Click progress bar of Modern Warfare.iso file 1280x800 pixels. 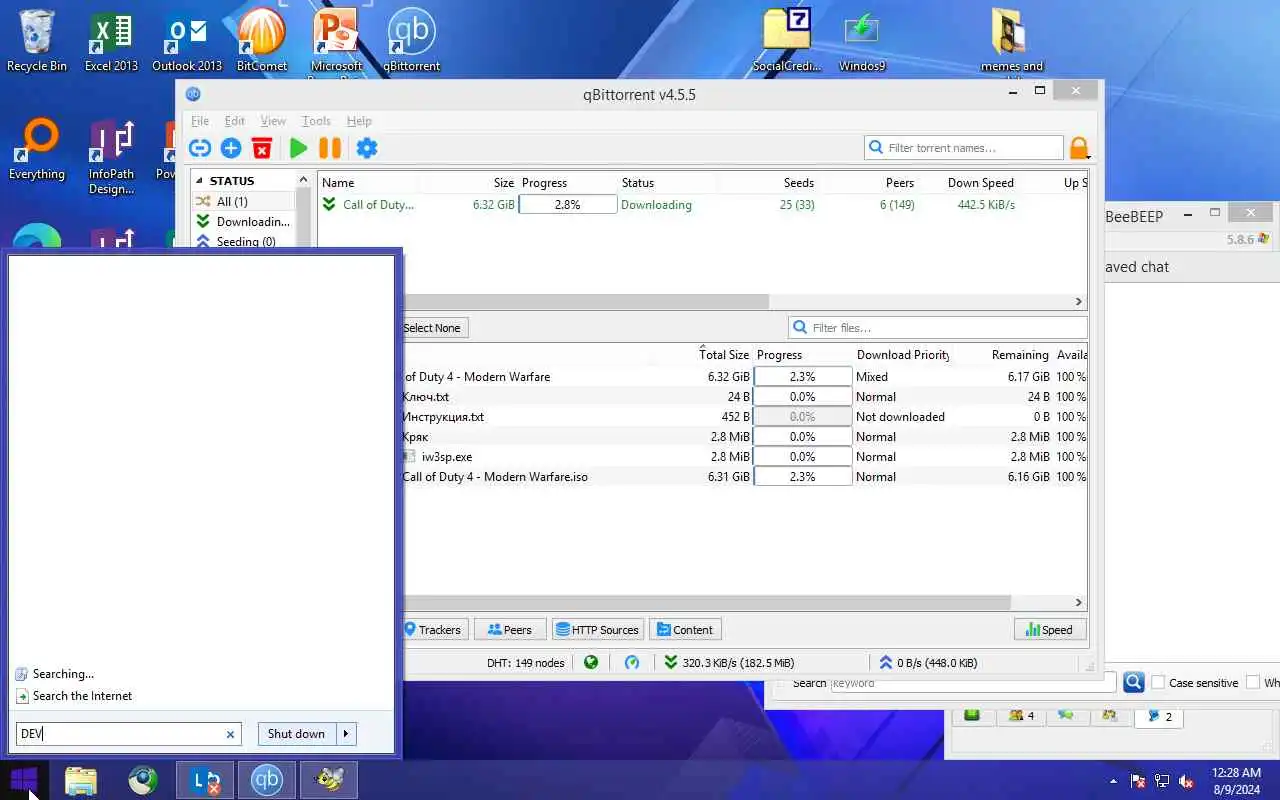802,477
